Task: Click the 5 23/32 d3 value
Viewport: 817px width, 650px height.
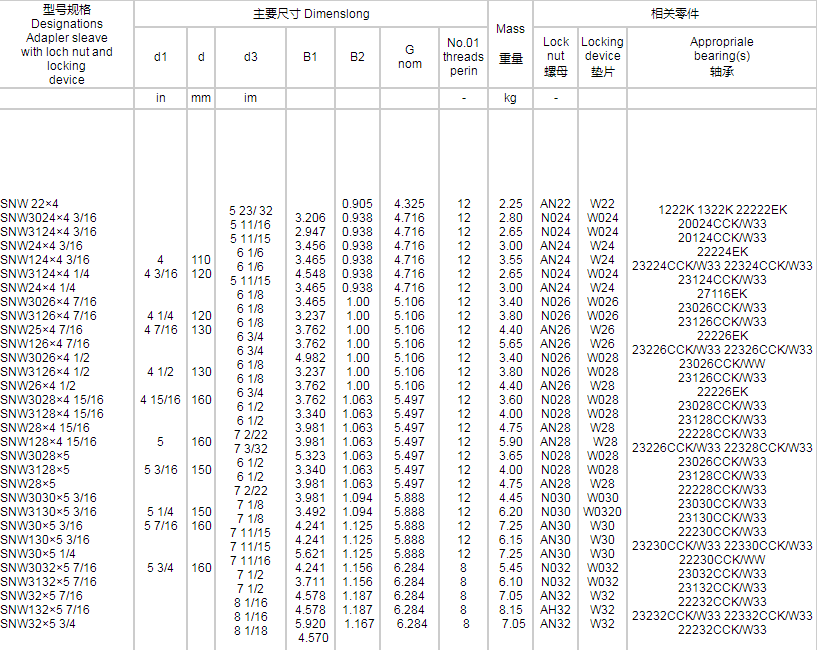Action: pos(251,211)
